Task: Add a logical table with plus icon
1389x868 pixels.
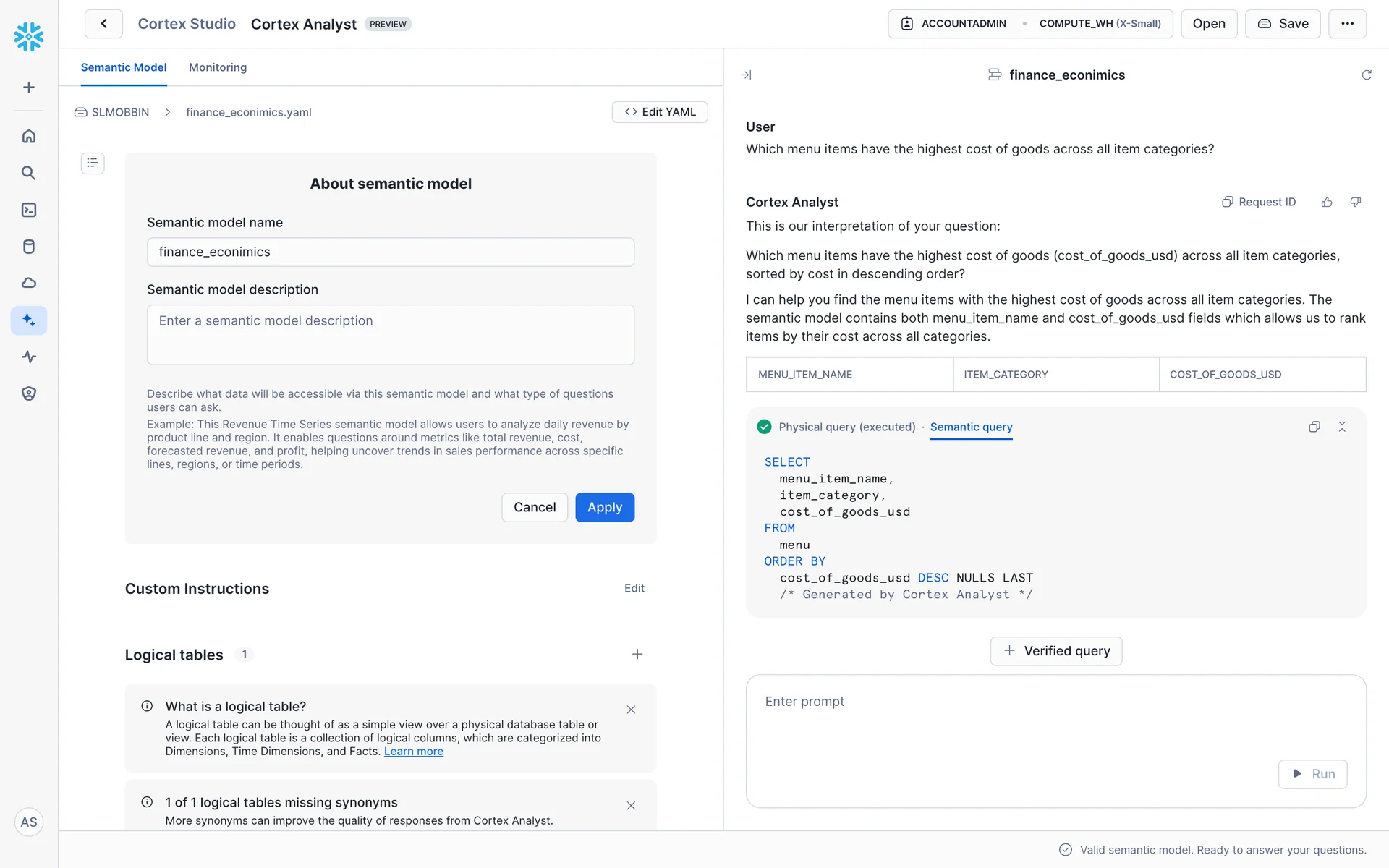Action: 637,654
